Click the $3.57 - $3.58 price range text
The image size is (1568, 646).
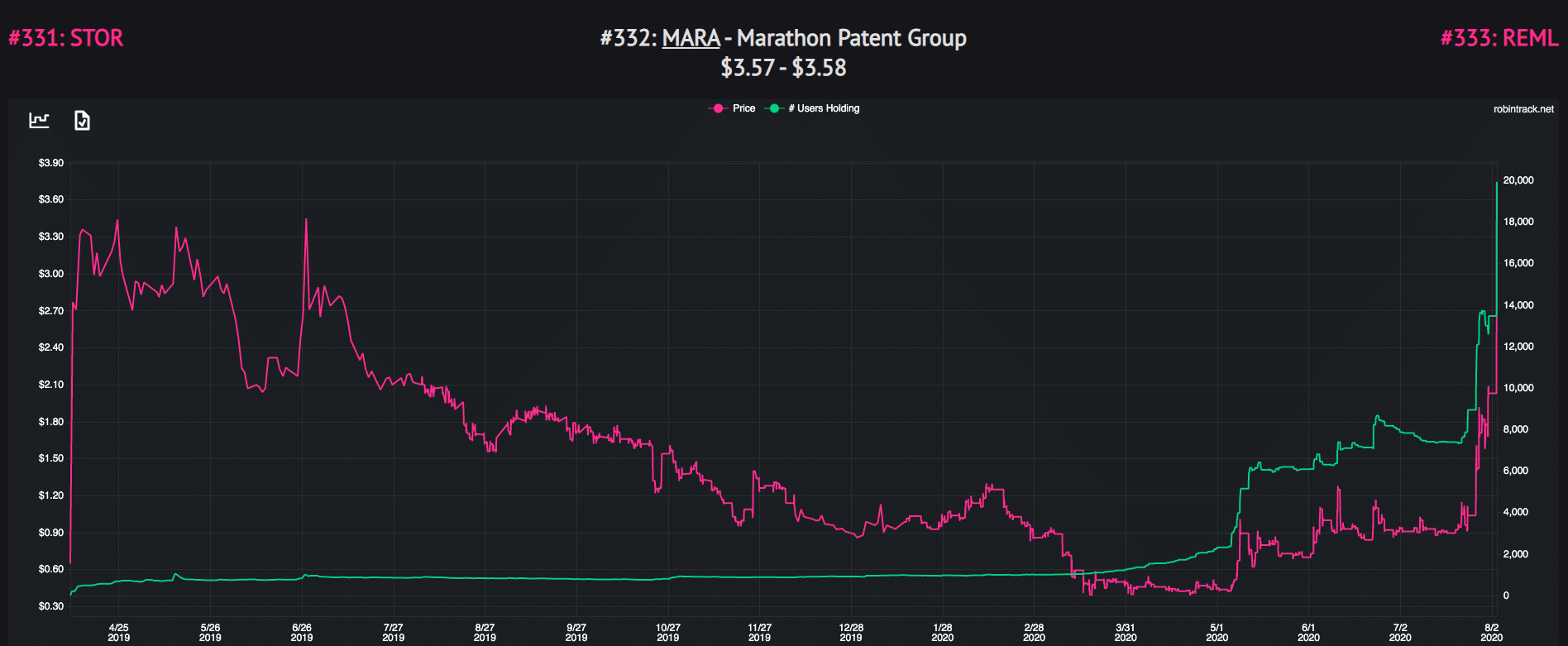tap(783, 68)
